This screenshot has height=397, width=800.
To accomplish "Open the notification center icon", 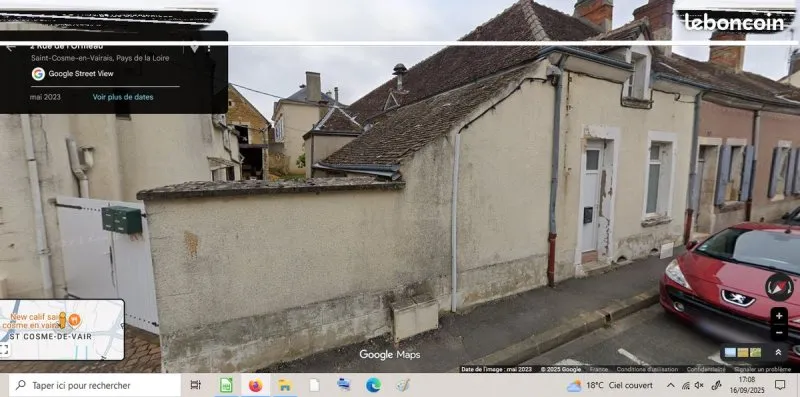I will 780,385.
